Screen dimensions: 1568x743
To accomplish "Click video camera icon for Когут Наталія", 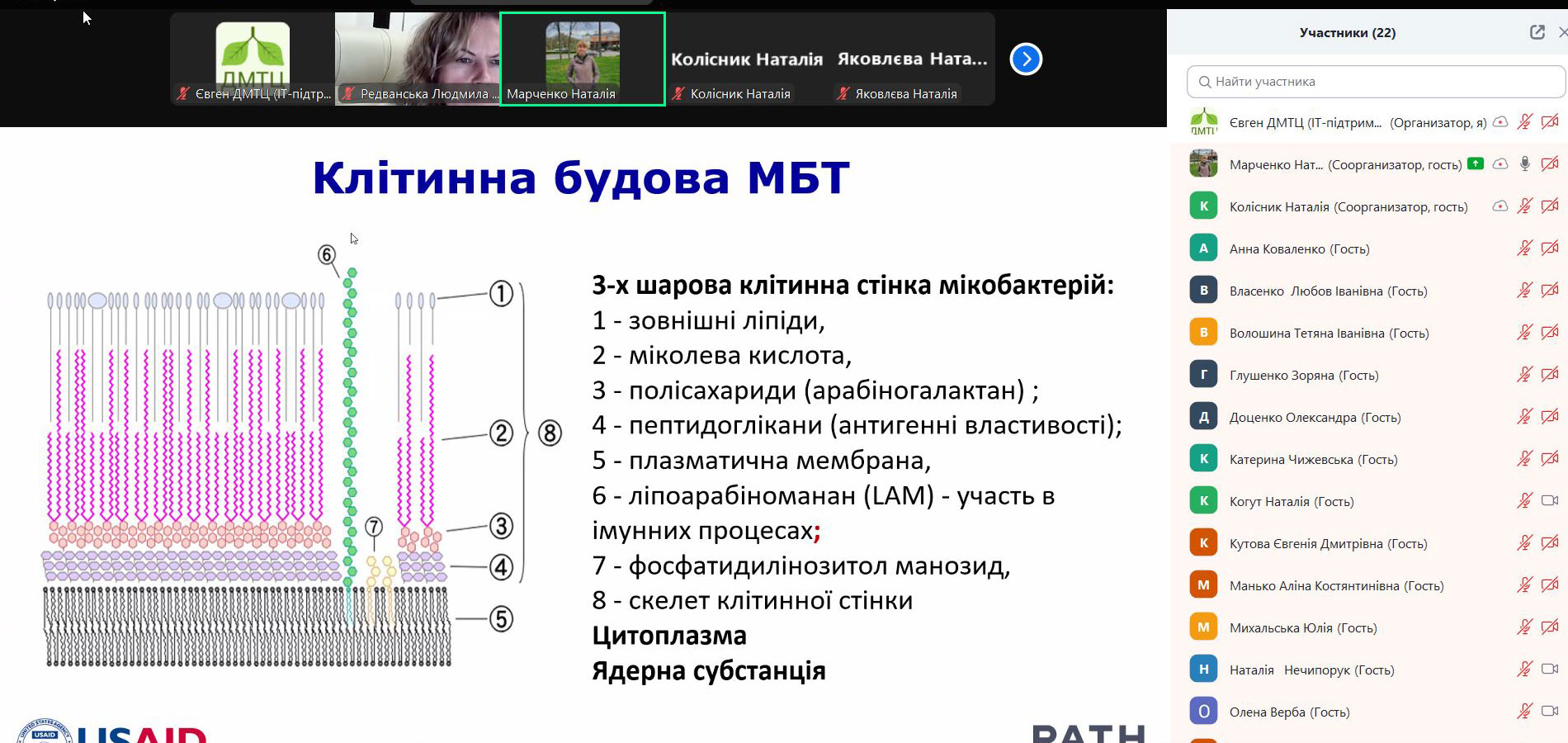I will click(x=1550, y=501).
